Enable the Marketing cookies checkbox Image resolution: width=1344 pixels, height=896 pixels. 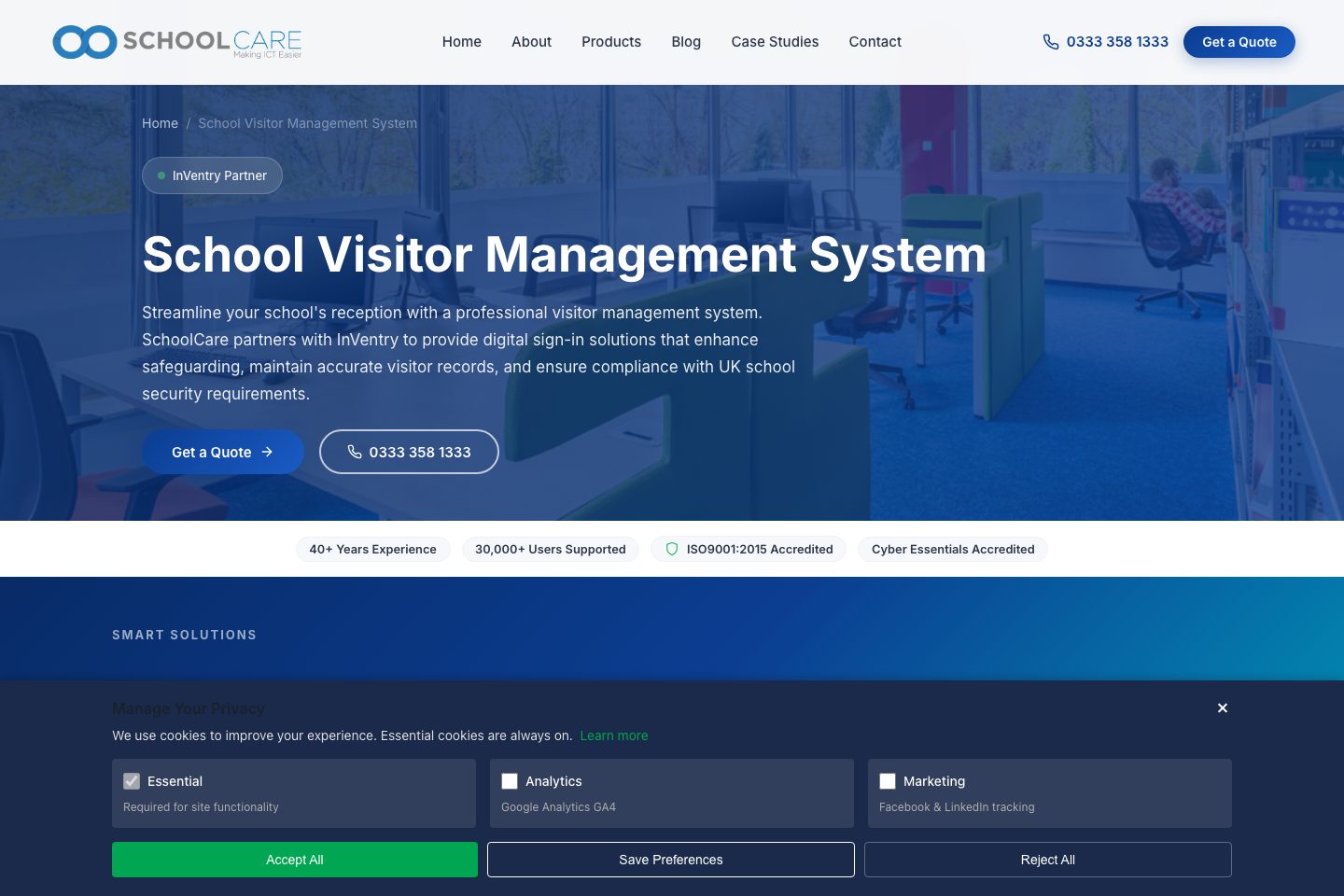pos(888,781)
